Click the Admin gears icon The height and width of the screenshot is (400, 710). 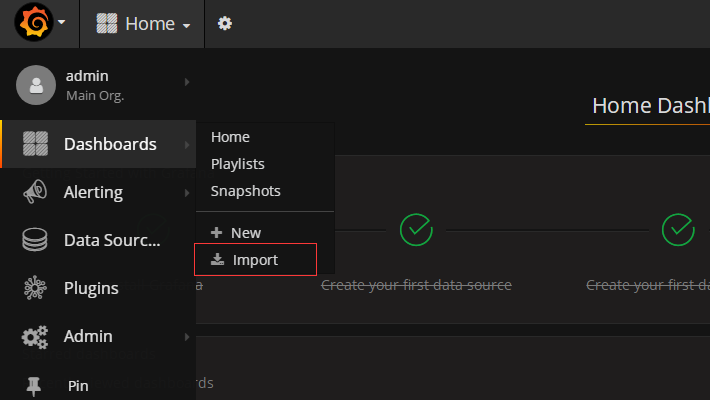[35, 337]
